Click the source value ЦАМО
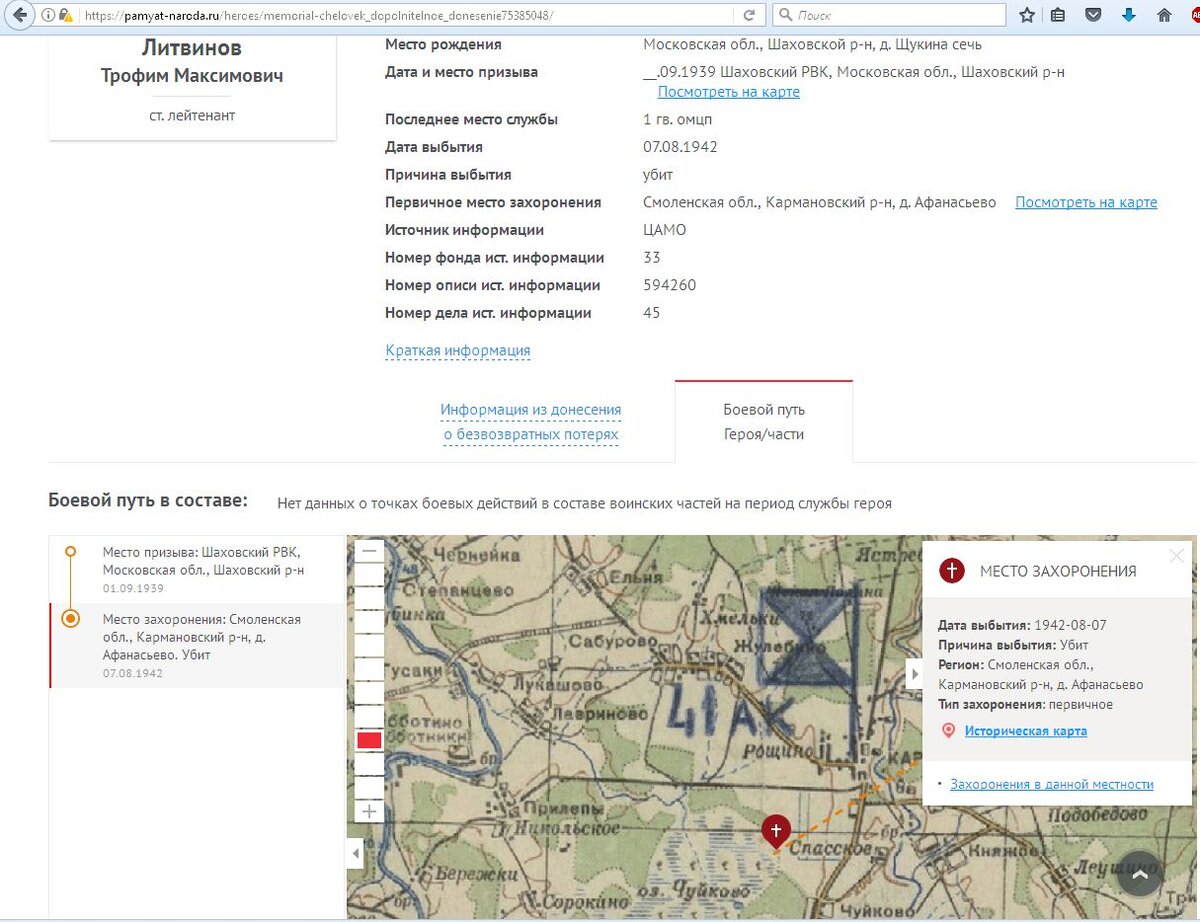1200x922 pixels. point(665,230)
